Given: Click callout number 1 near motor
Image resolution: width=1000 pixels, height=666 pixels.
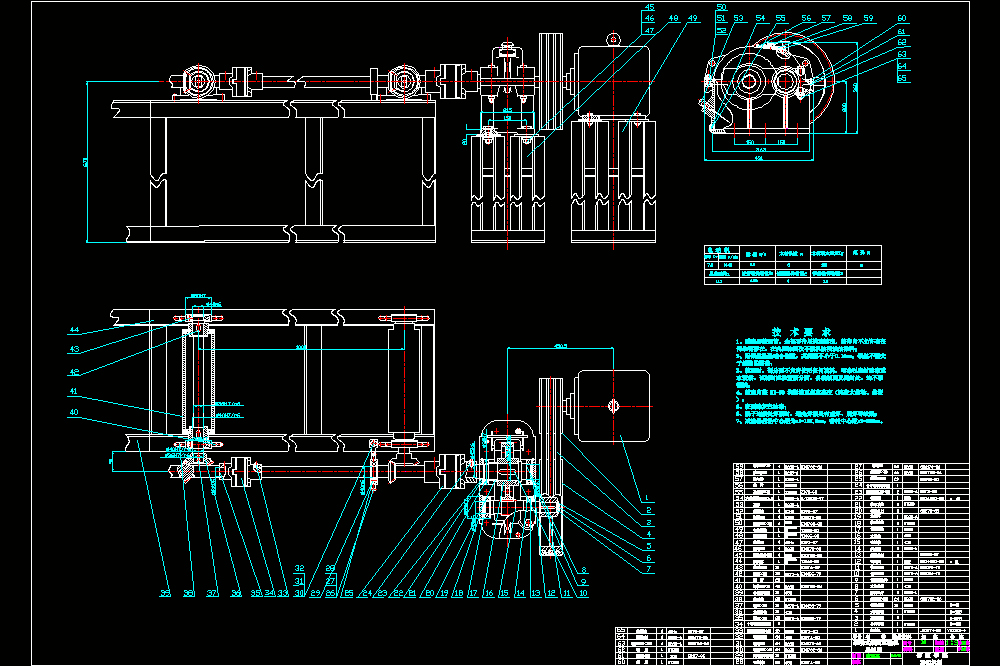Looking at the screenshot, I should (x=647, y=498).
